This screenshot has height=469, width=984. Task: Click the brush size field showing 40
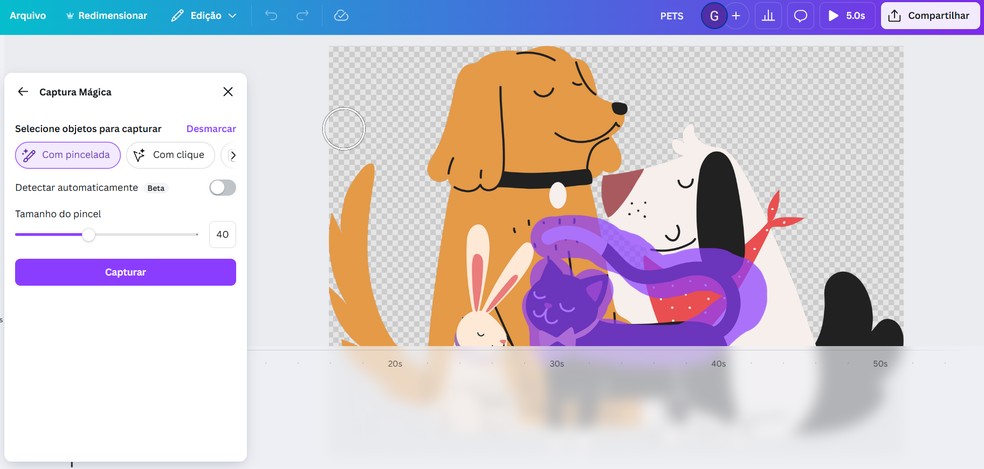(222, 234)
